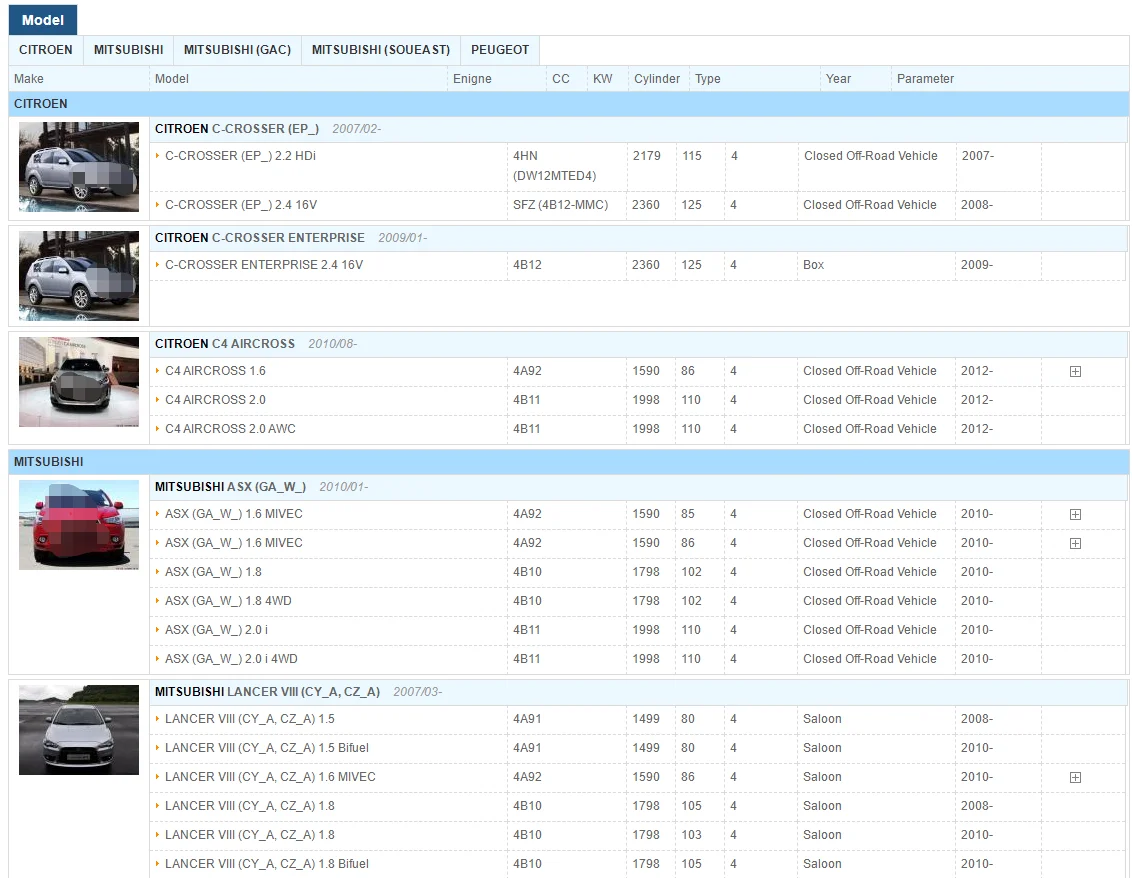Click the Cylinder column header

(x=657, y=79)
